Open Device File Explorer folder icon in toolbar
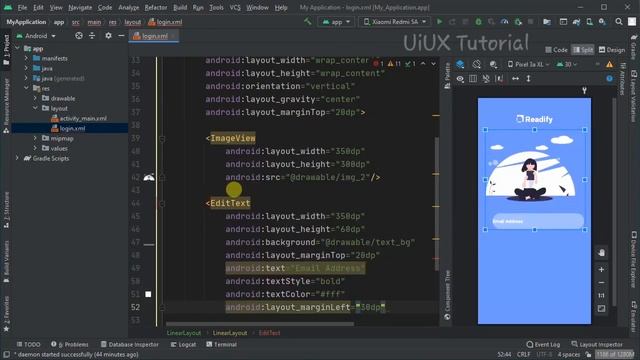This screenshot has width=640, height=360. [x=547, y=22]
